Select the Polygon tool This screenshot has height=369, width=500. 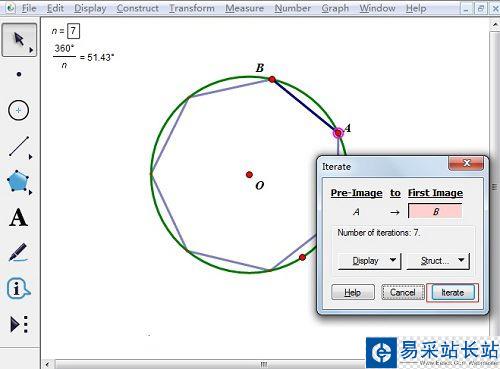[x=18, y=182]
